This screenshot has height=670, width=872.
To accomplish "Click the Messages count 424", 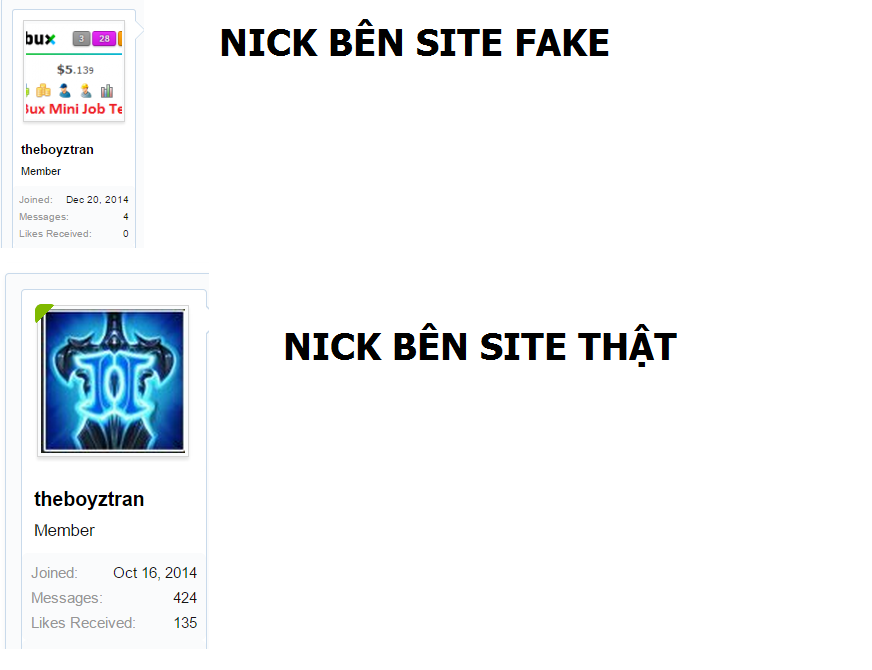I will [185, 598].
